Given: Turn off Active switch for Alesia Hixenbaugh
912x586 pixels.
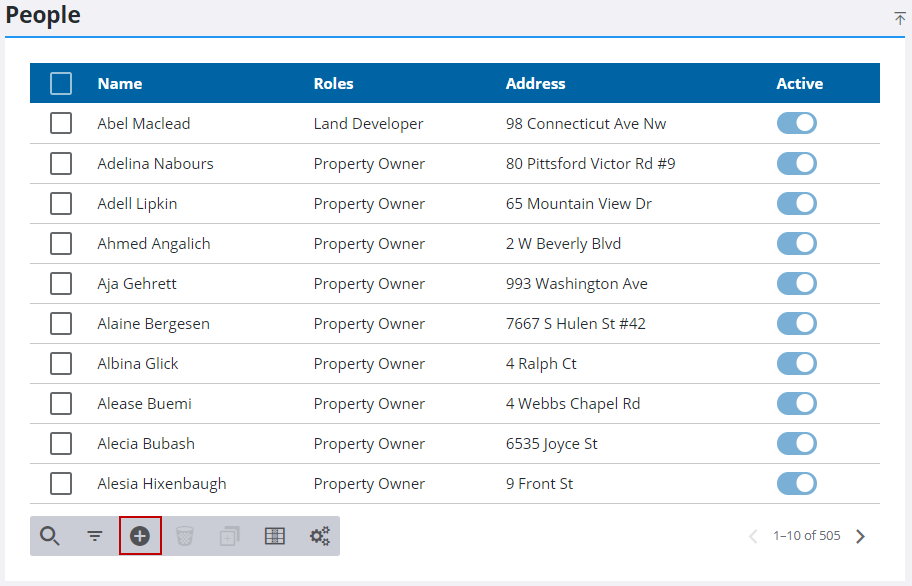Looking at the screenshot, I should [797, 483].
